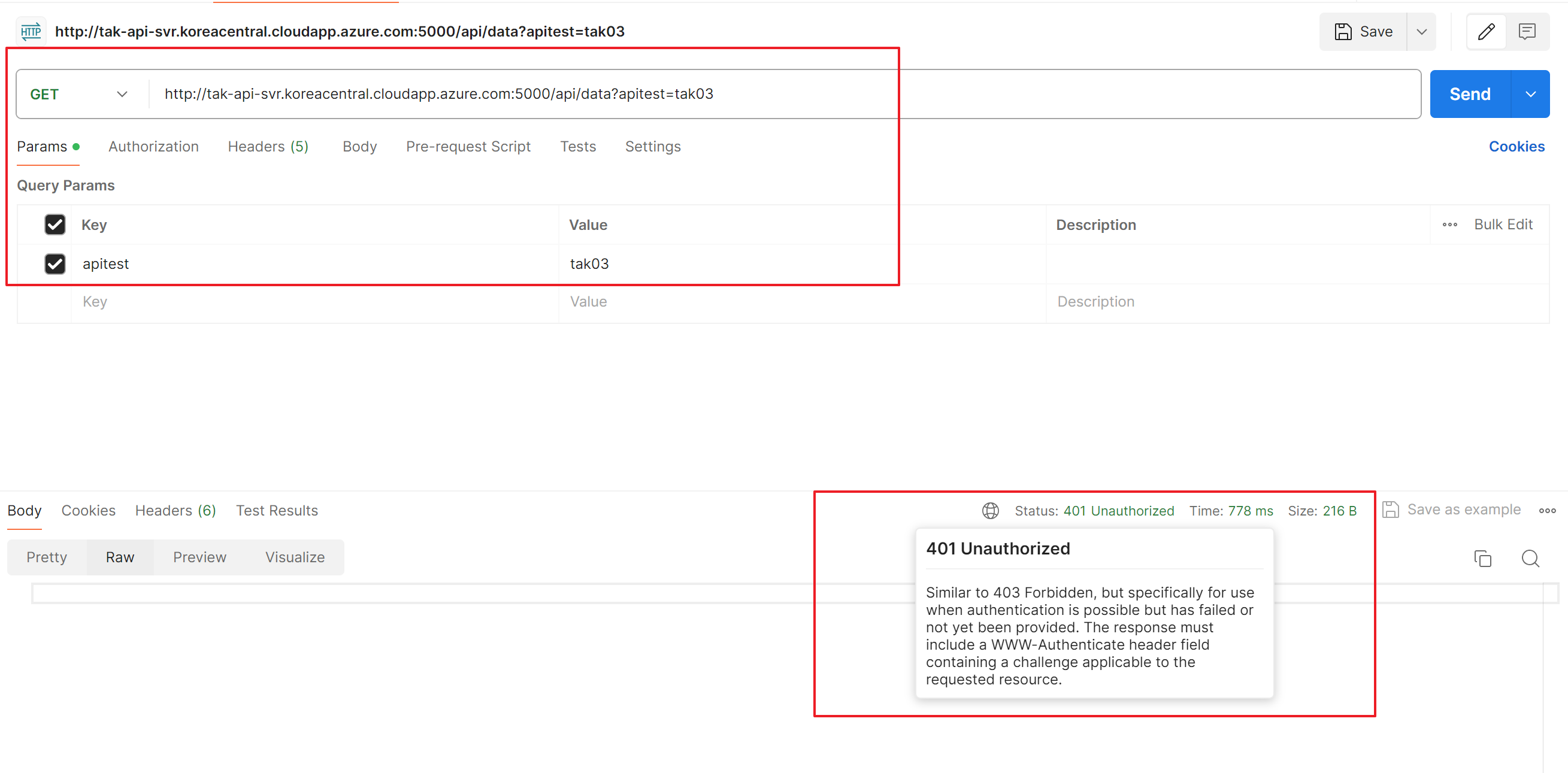Toggle the select-all Key header checkbox

55,225
